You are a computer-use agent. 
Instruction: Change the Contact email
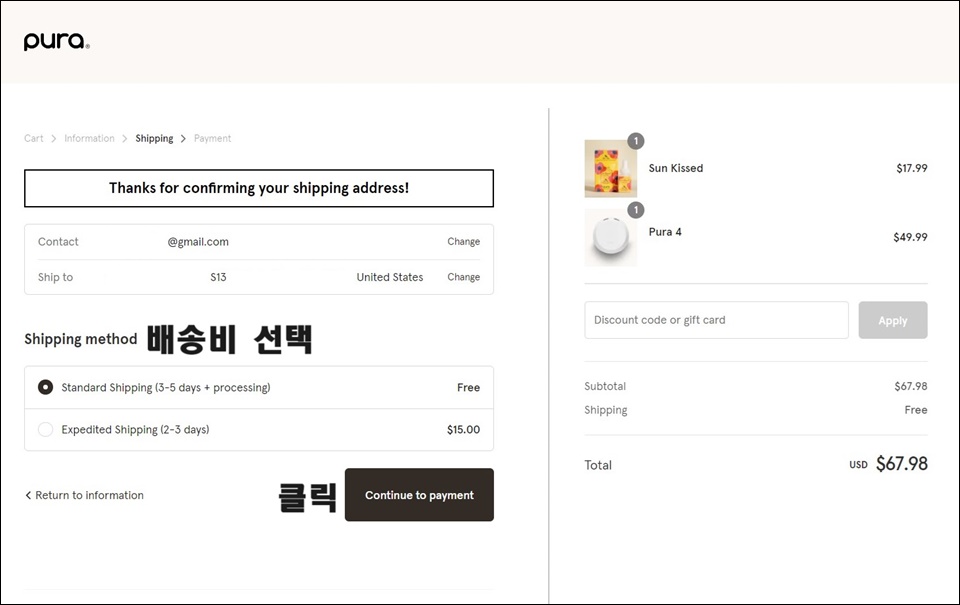click(x=463, y=241)
